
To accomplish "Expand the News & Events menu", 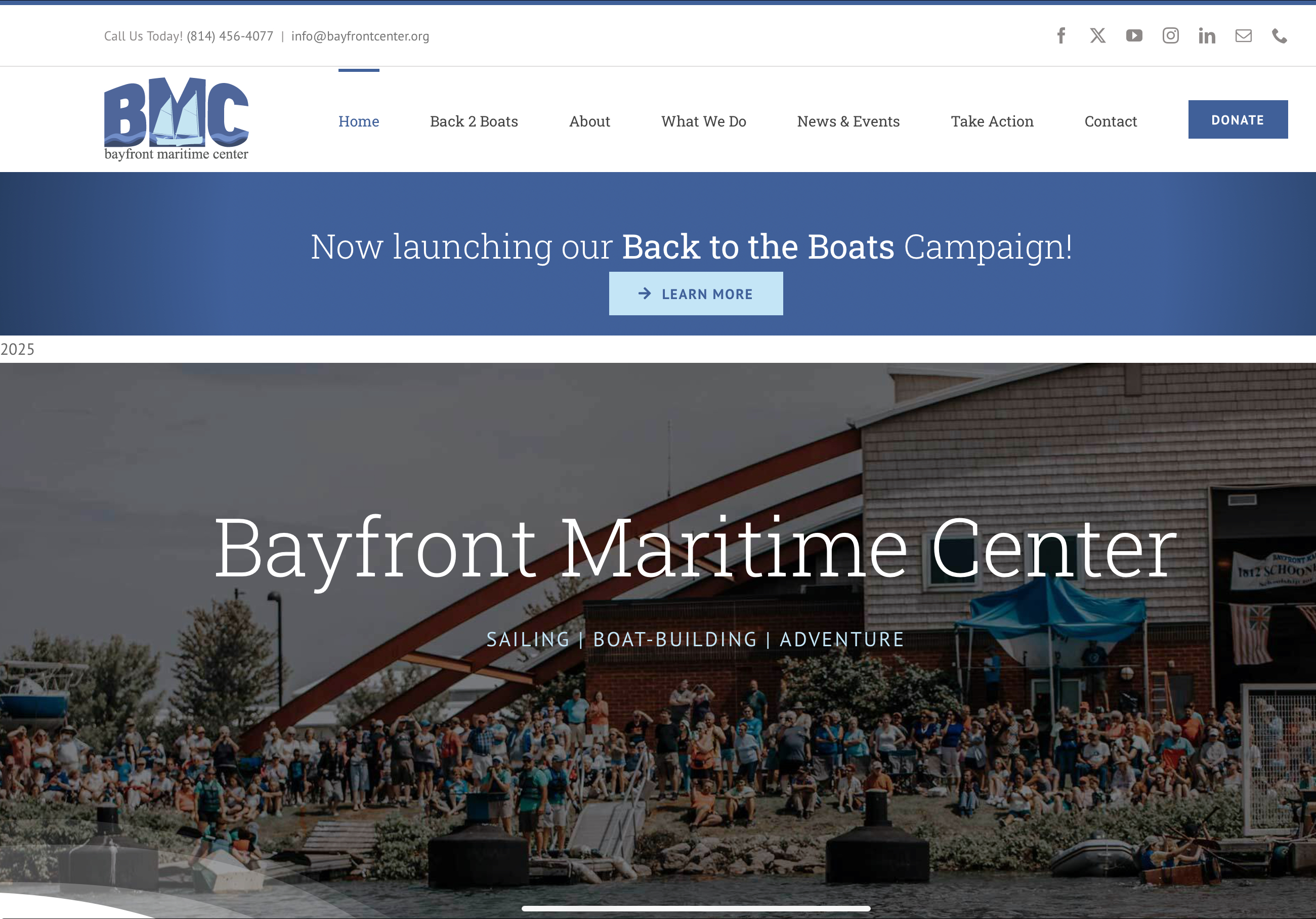I will (848, 121).
